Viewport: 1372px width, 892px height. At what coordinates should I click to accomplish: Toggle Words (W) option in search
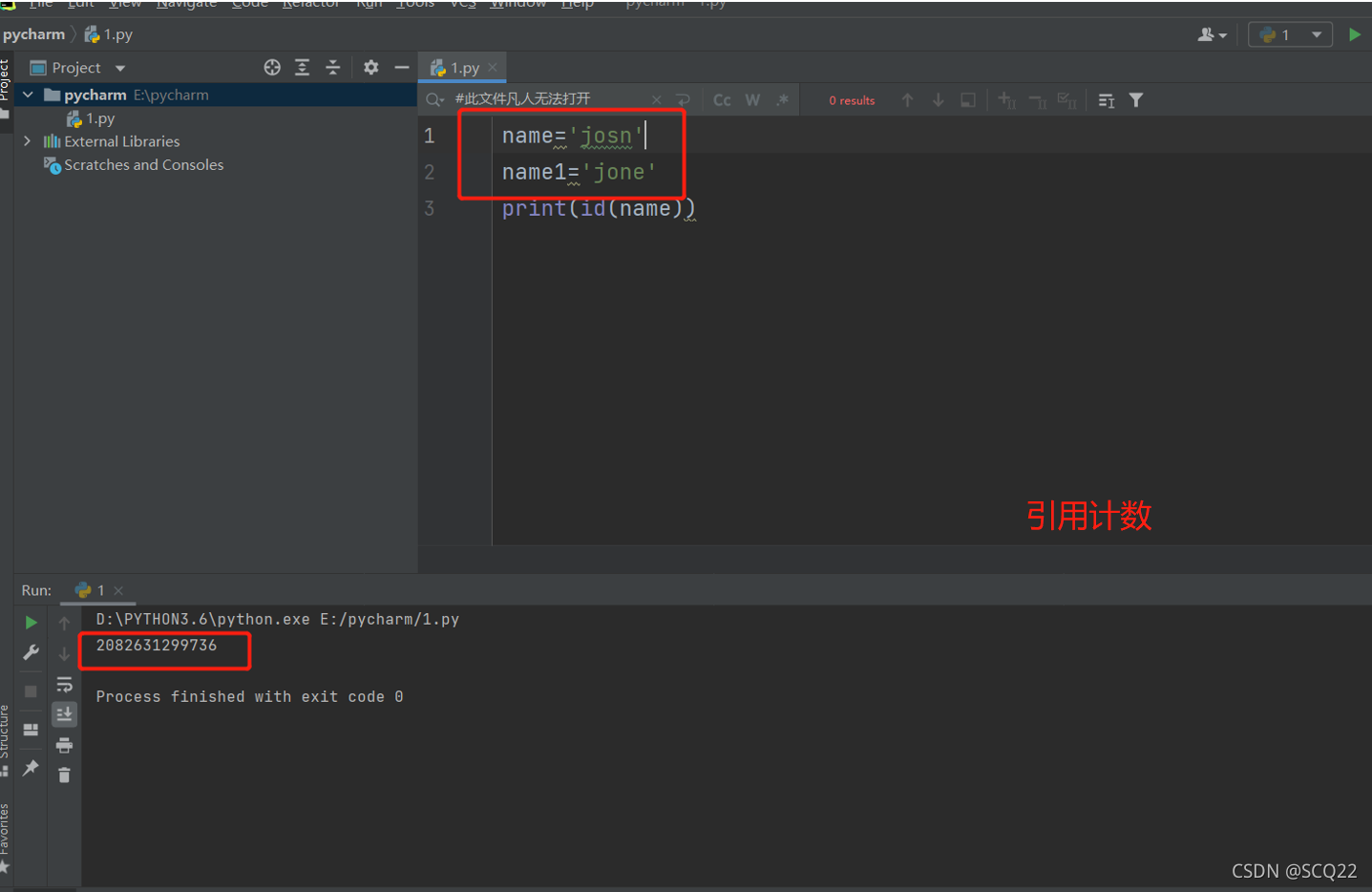(x=752, y=100)
